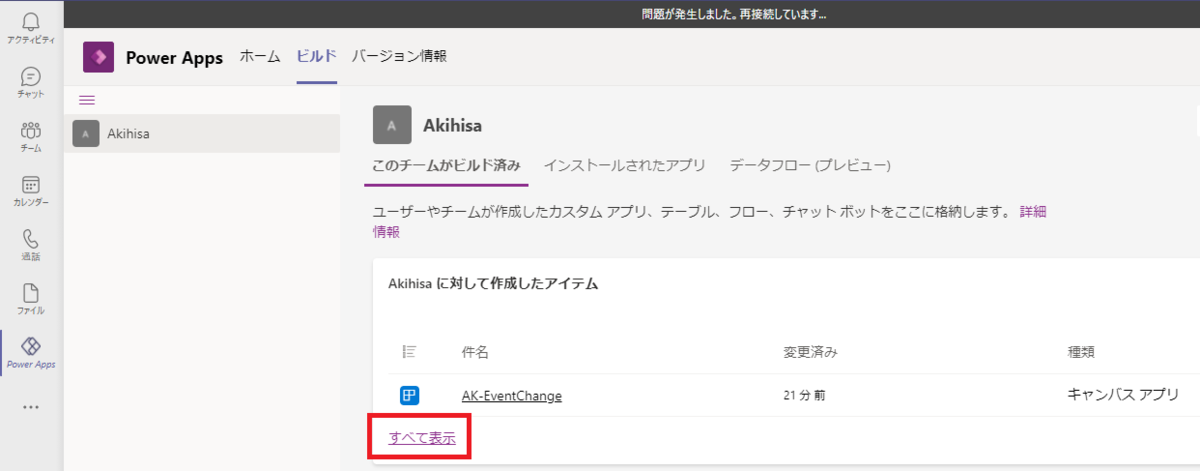Click the list type icon in table header
Screen dimensions: 1200x471
[409, 351]
